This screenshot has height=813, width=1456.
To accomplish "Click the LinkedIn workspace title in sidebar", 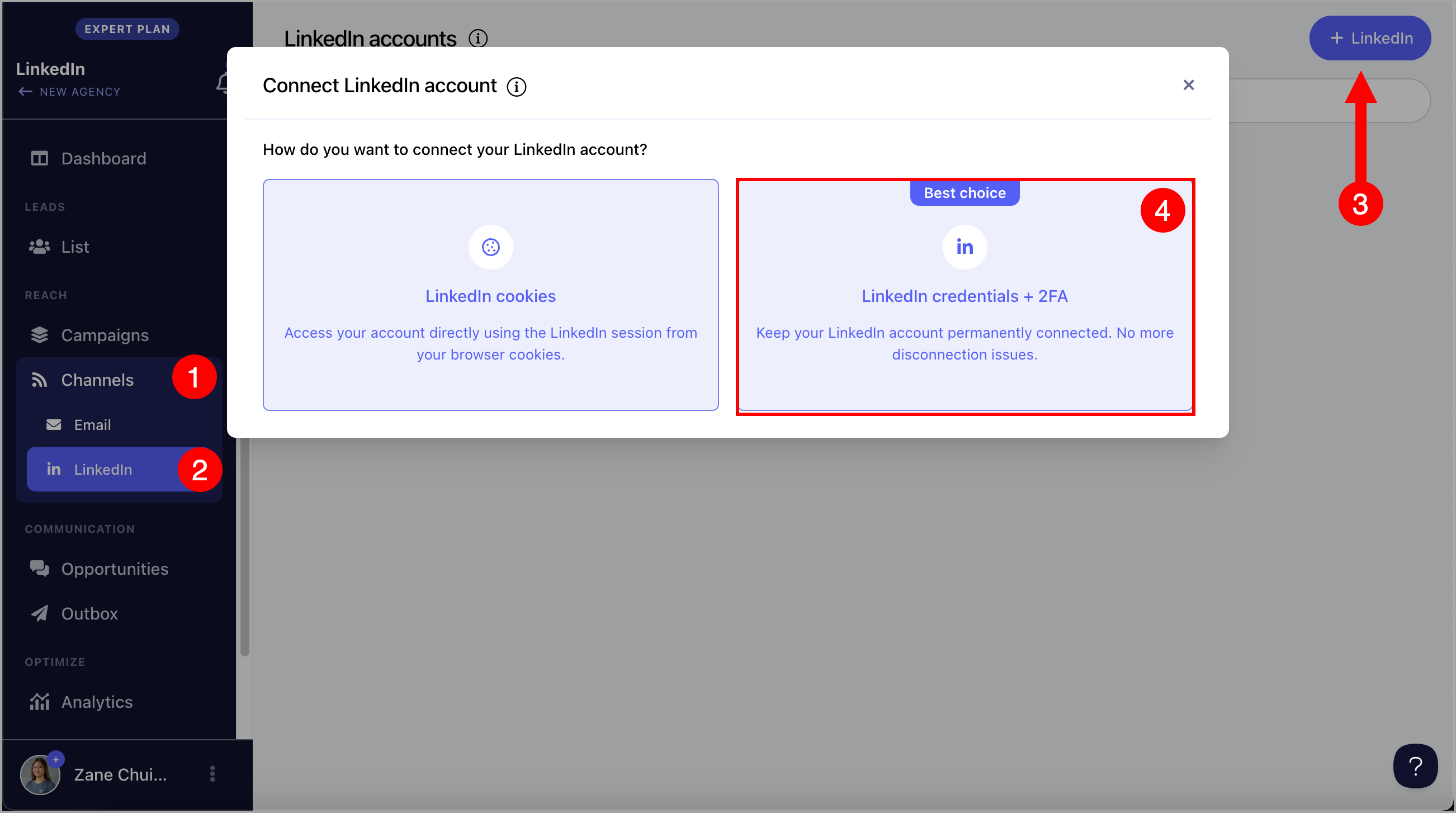I will (x=51, y=69).
